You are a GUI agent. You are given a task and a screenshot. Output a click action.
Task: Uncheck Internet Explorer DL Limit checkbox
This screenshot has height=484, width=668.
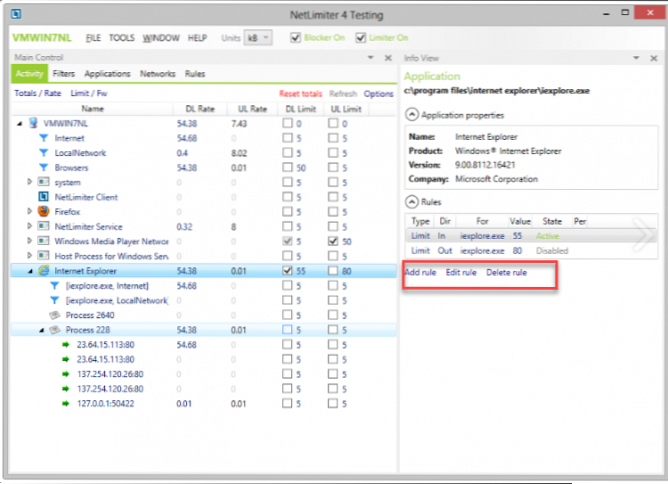coord(289,271)
